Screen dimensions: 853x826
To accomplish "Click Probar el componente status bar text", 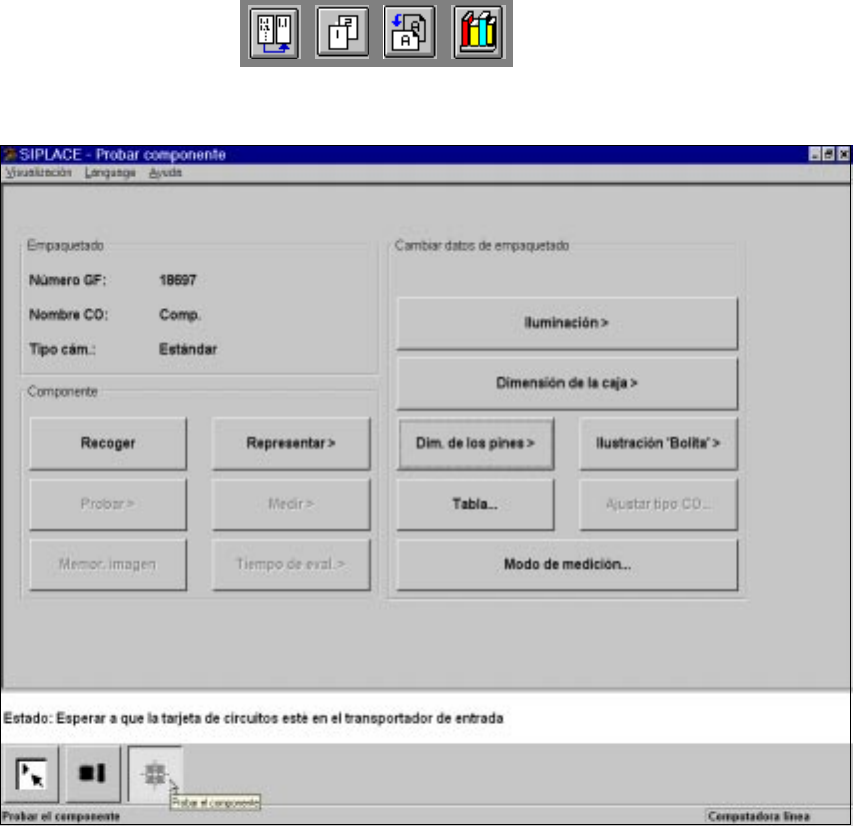I will point(61,816).
